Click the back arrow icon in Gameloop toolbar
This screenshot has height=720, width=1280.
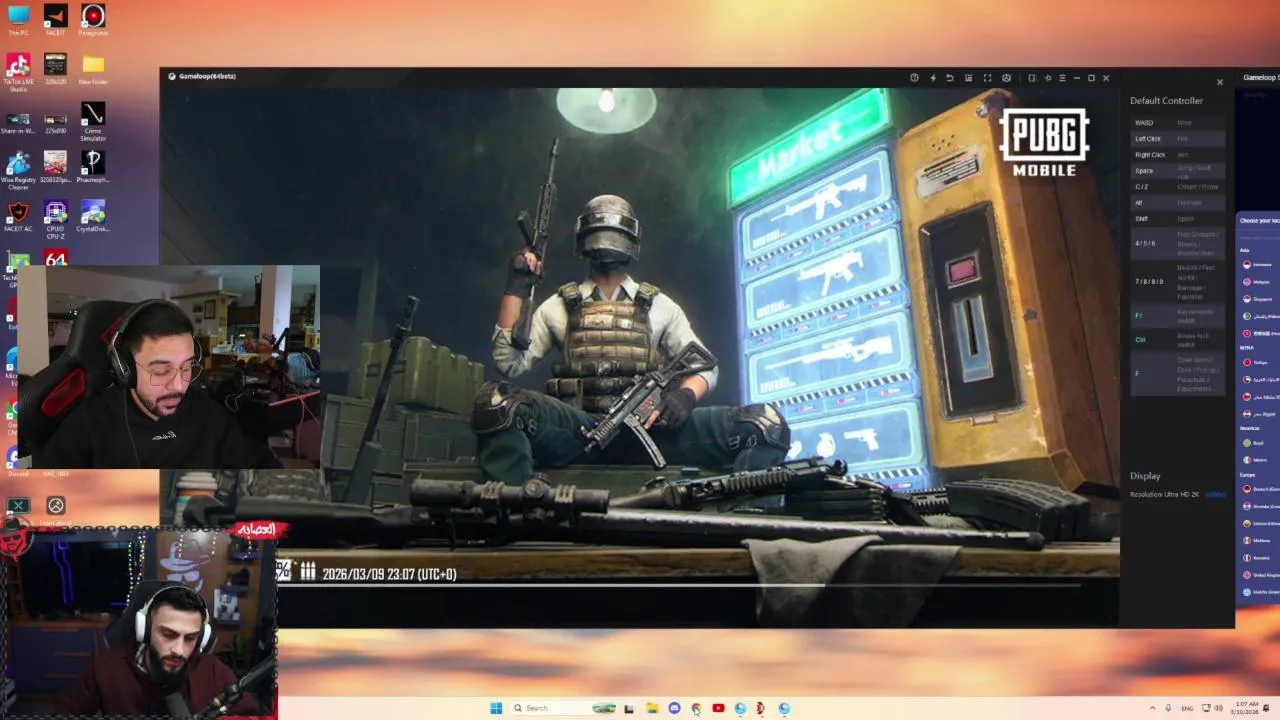(950, 78)
